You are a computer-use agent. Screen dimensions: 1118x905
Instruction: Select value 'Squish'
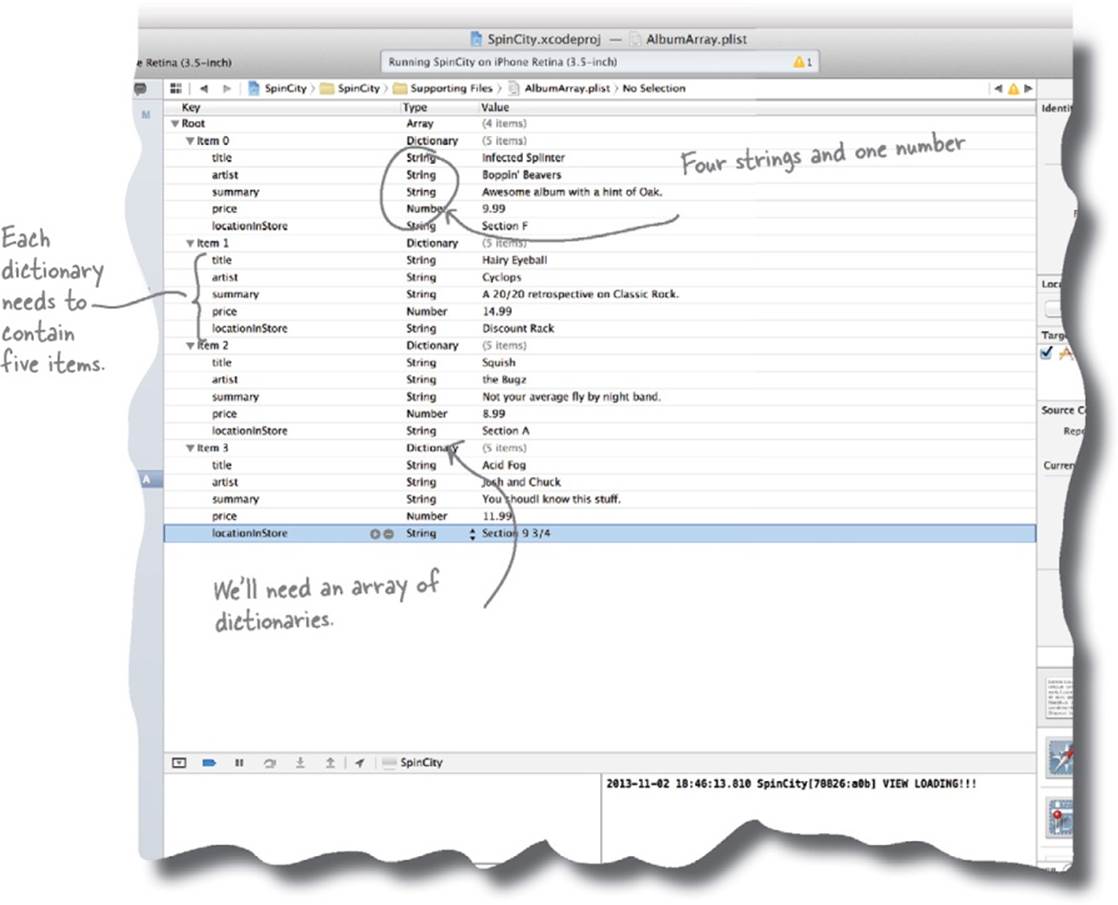(x=498, y=363)
